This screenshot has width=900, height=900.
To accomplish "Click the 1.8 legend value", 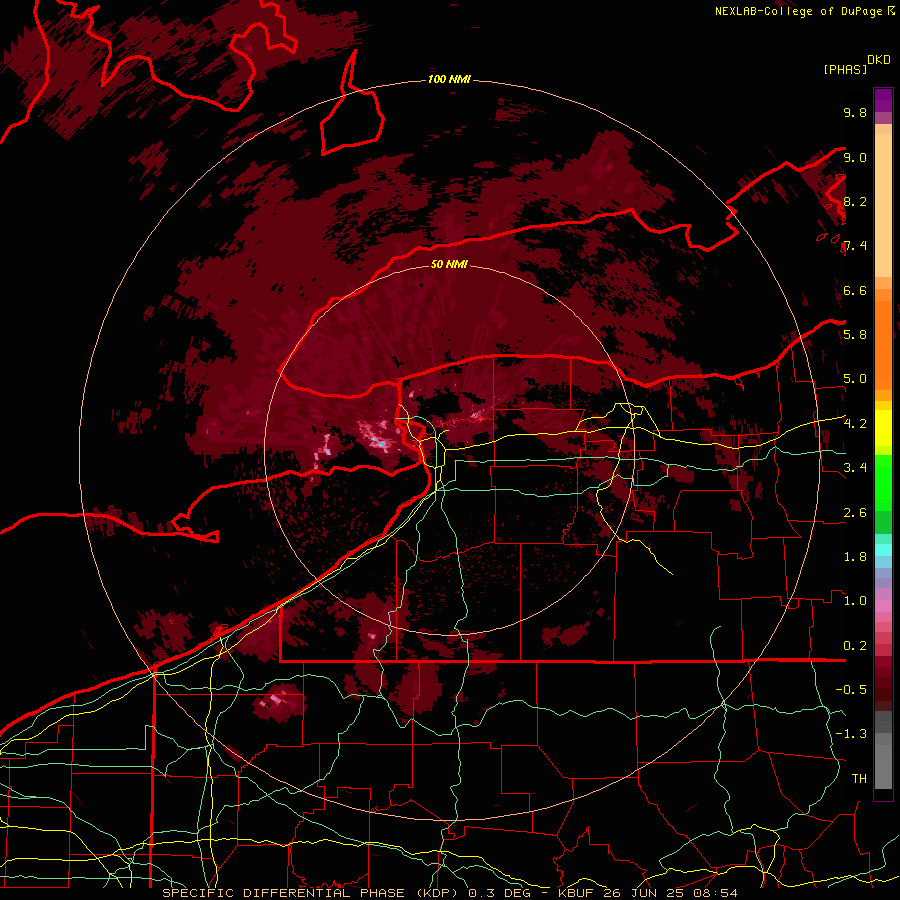I will pyautogui.click(x=855, y=556).
